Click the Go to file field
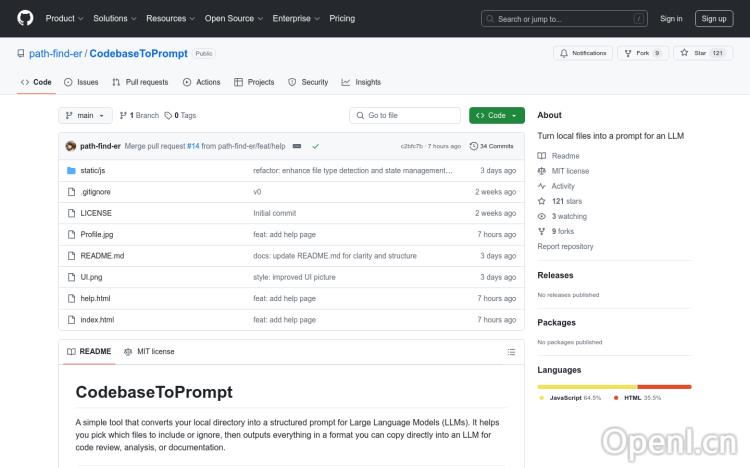The width and height of the screenshot is (750, 468). pos(405,116)
